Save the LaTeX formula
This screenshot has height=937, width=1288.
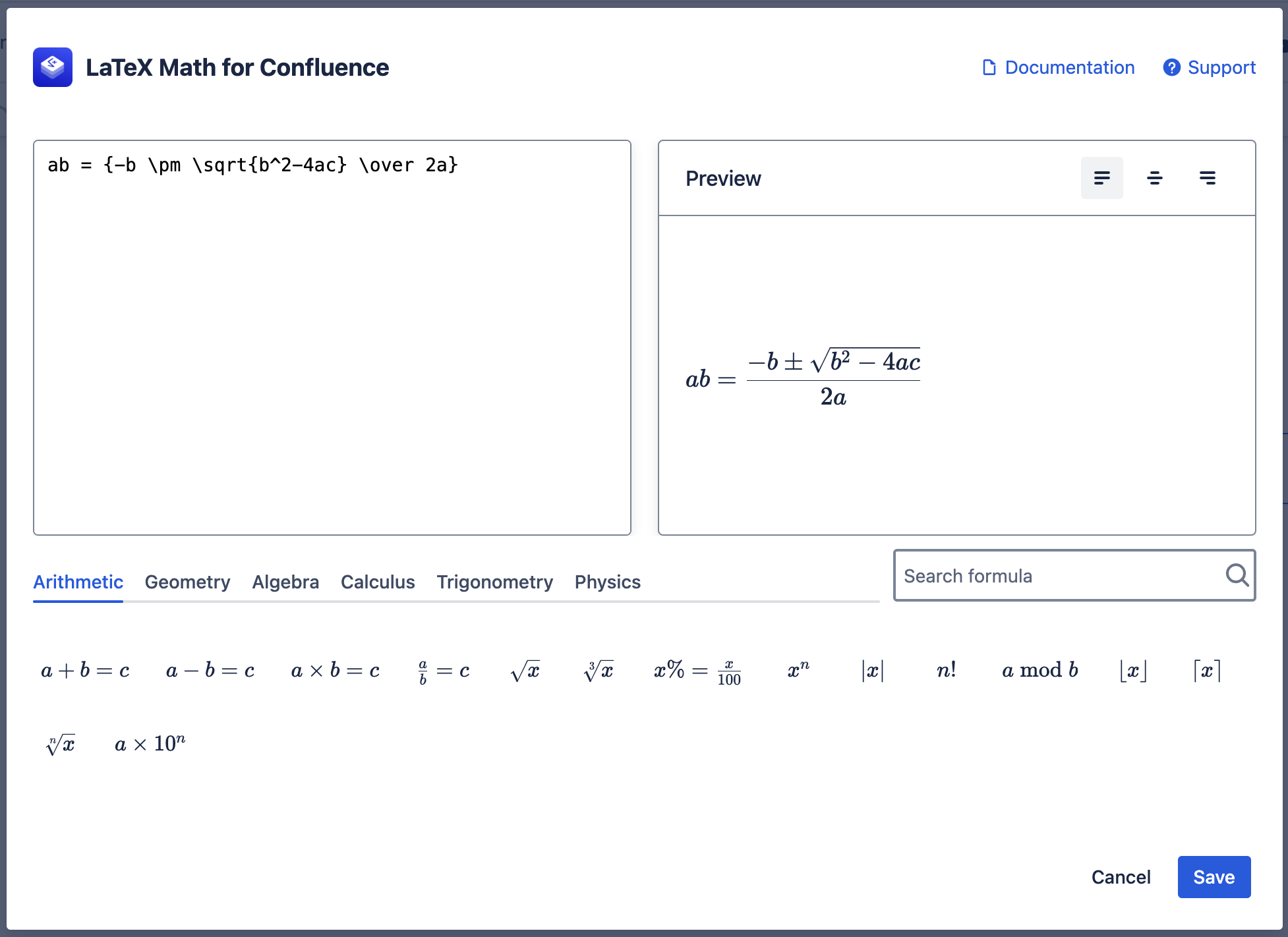coord(1214,877)
